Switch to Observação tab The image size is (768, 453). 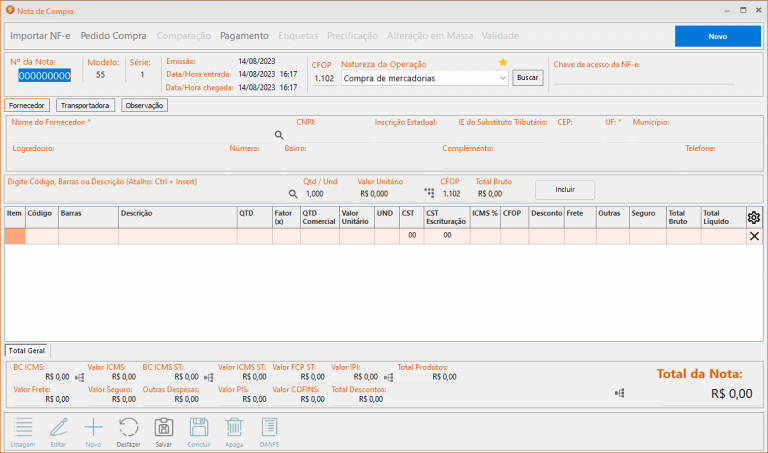click(x=144, y=105)
